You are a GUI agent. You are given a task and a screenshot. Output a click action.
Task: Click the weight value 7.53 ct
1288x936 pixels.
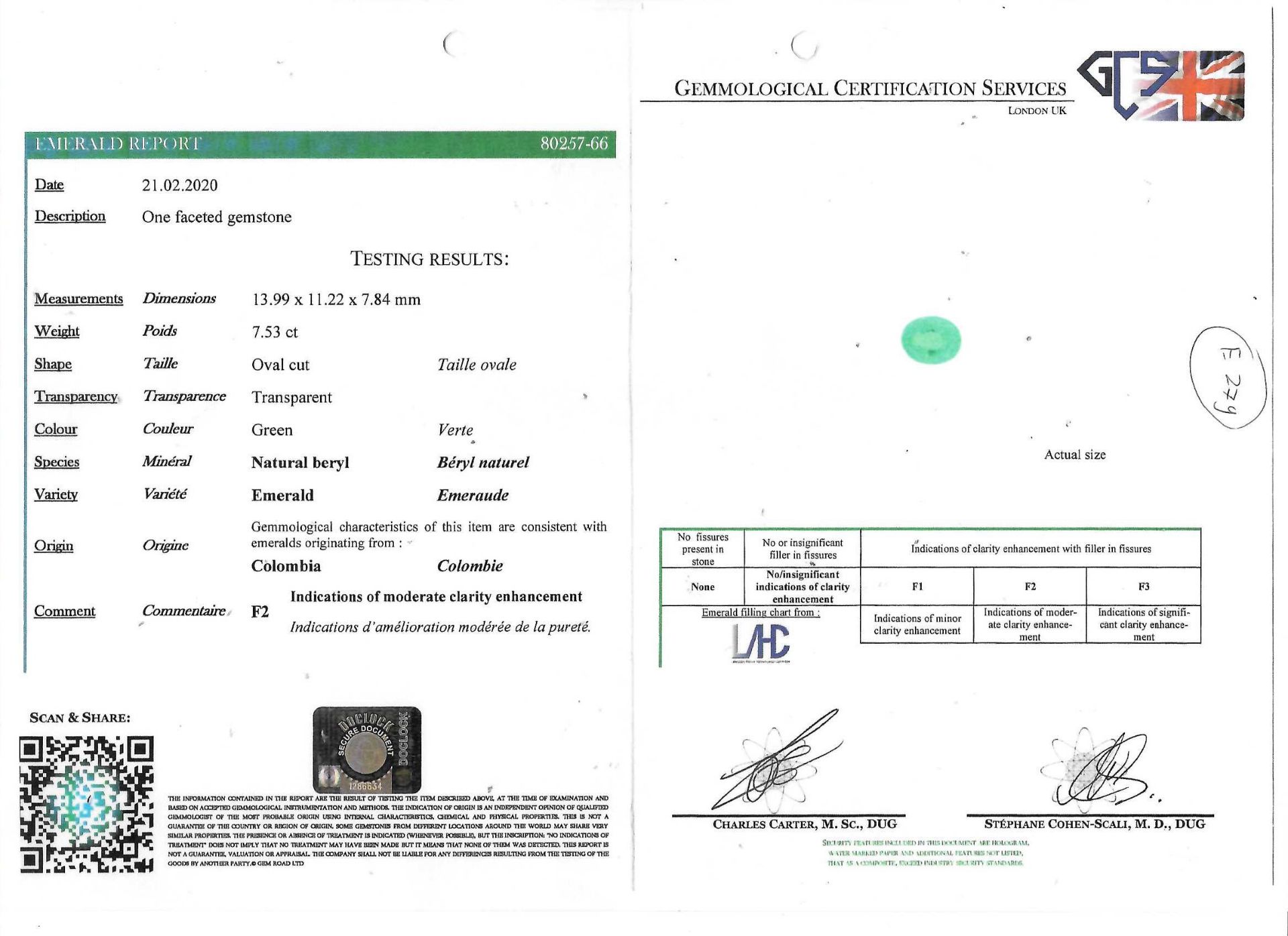274,332
